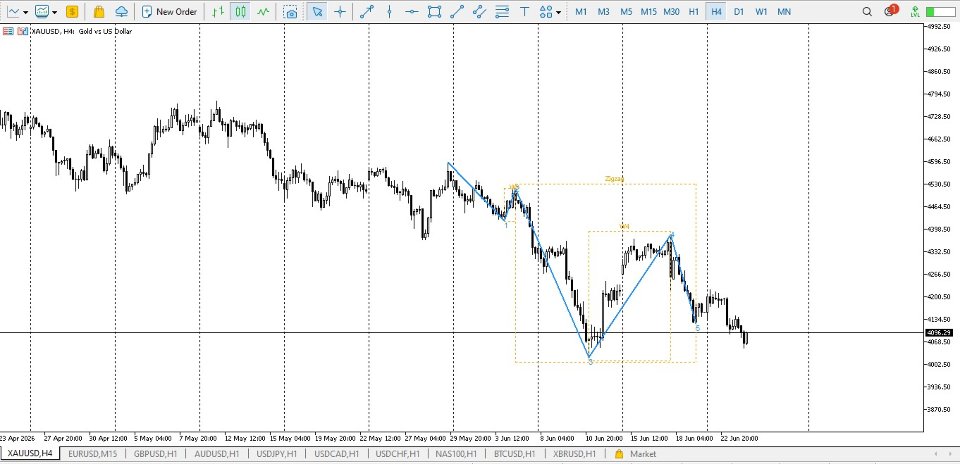The height and width of the screenshot is (464, 960).
Task: Click the green connection status bar
Action: click(x=940, y=12)
